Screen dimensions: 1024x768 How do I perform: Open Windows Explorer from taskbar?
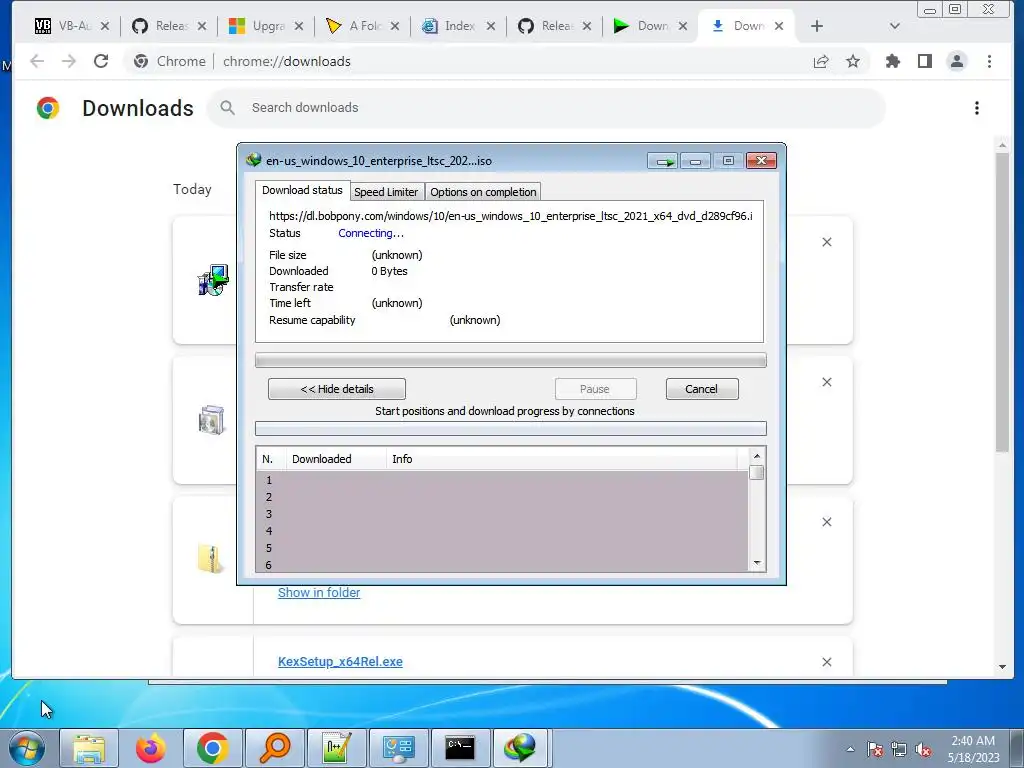(x=89, y=748)
